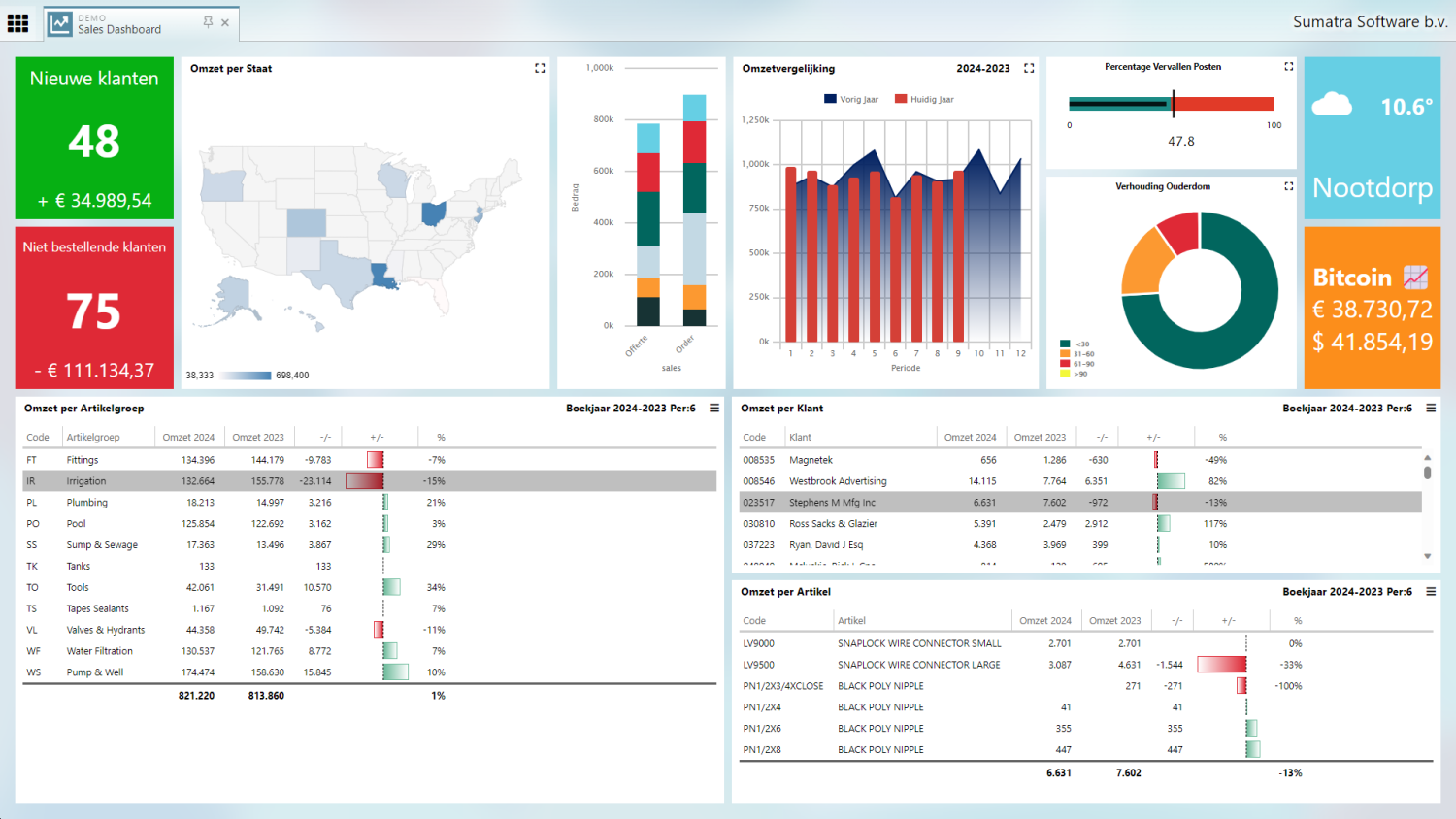Click the Percentage Vervallen Posten gauge bar

[x=1171, y=104]
